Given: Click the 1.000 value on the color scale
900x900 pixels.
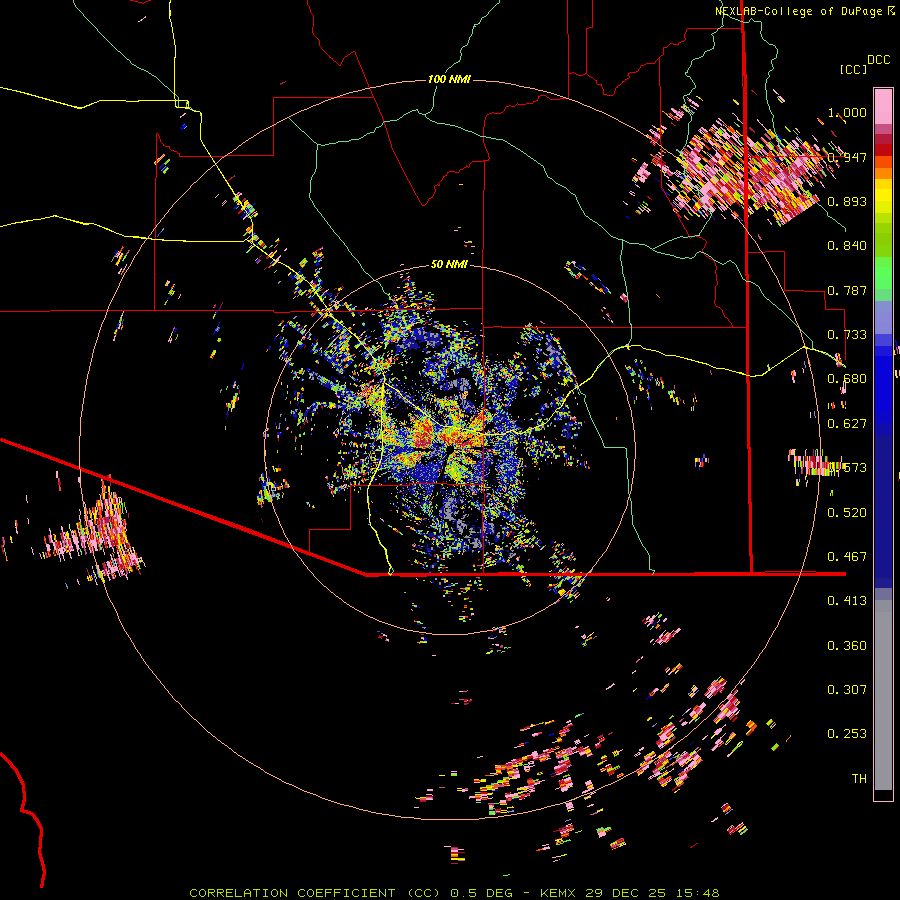Looking at the screenshot, I should coord(847,112).
